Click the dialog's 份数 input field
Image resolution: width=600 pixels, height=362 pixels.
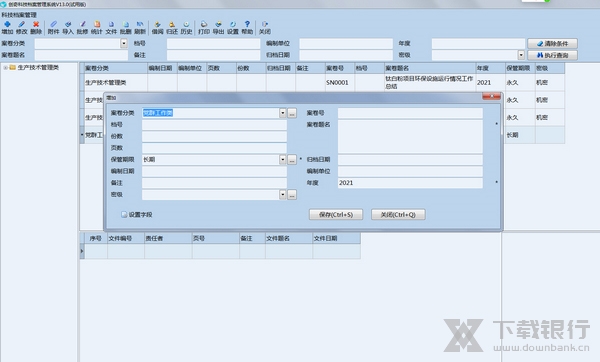pos(214,137)
